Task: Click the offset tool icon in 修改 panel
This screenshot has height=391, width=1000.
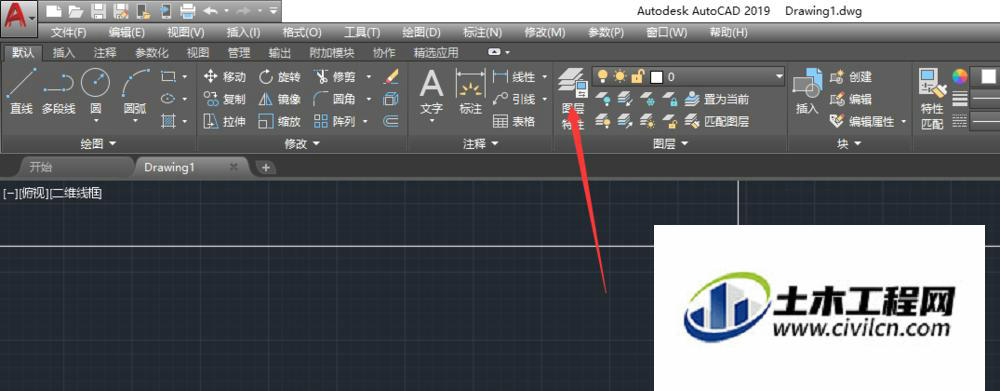Action: (390, 121)
